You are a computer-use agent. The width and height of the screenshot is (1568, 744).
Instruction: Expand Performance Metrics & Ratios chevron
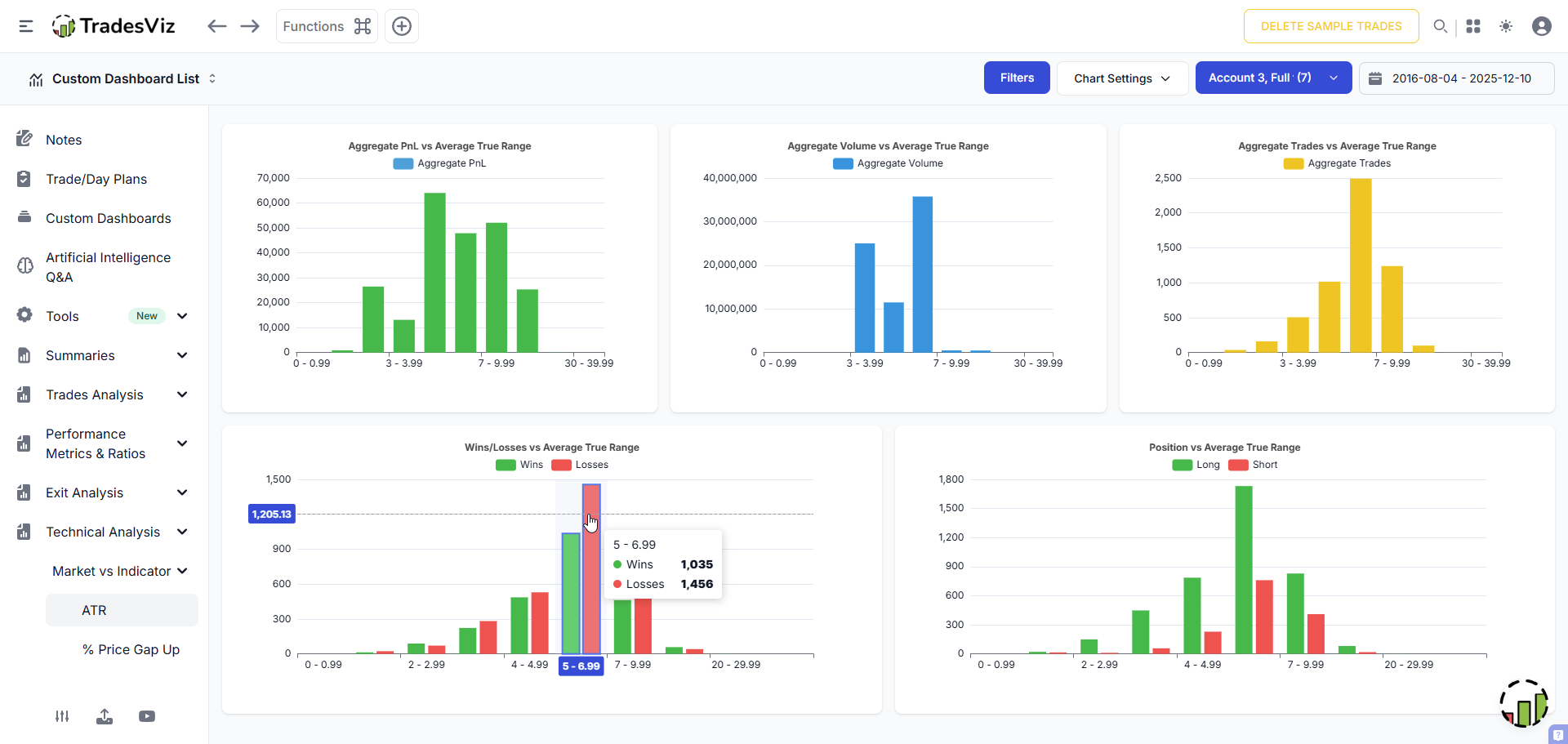coord(182,443)
